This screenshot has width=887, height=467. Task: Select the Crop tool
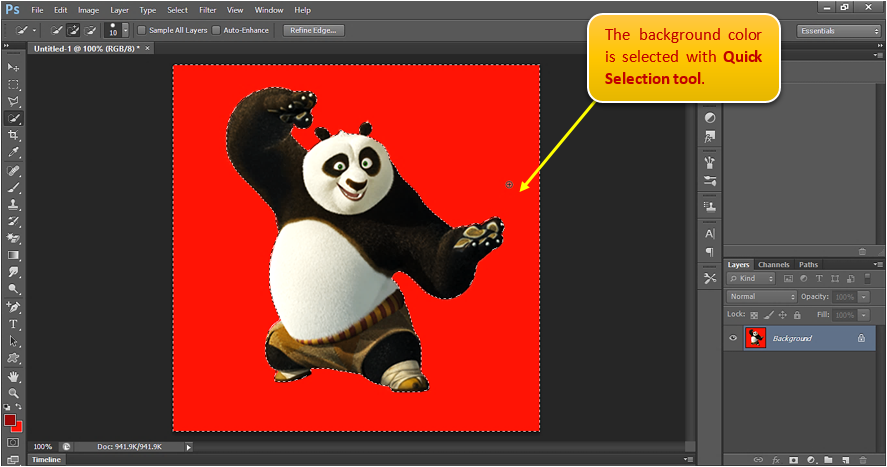[13, 135]
